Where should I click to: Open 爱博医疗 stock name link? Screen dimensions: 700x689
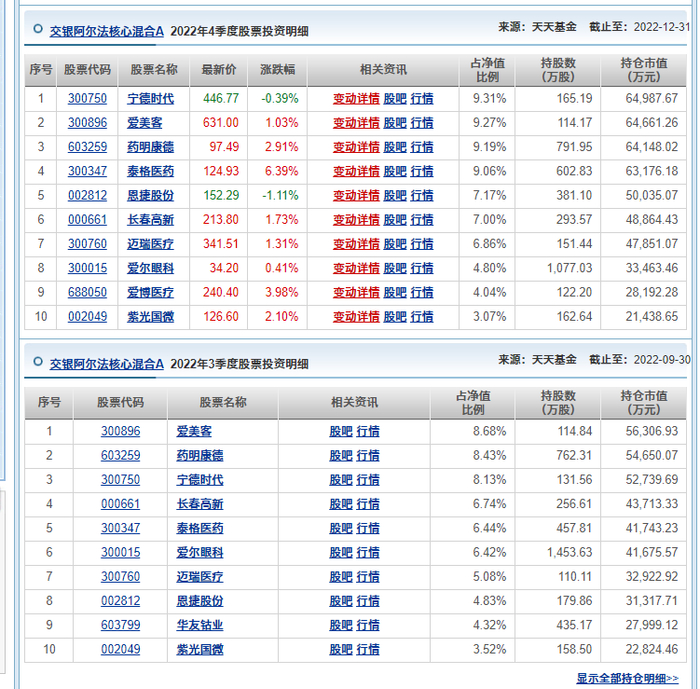pos(150,292)
